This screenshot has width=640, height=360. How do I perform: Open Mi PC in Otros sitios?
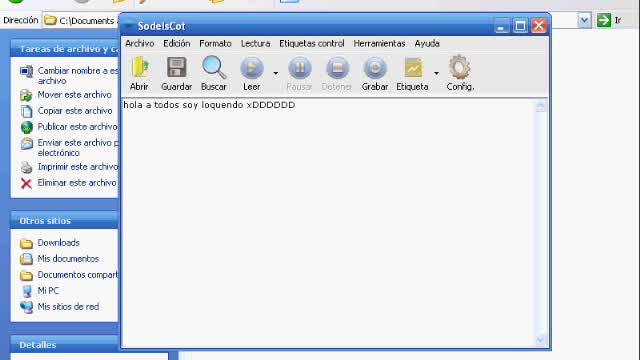click(48, 291)
